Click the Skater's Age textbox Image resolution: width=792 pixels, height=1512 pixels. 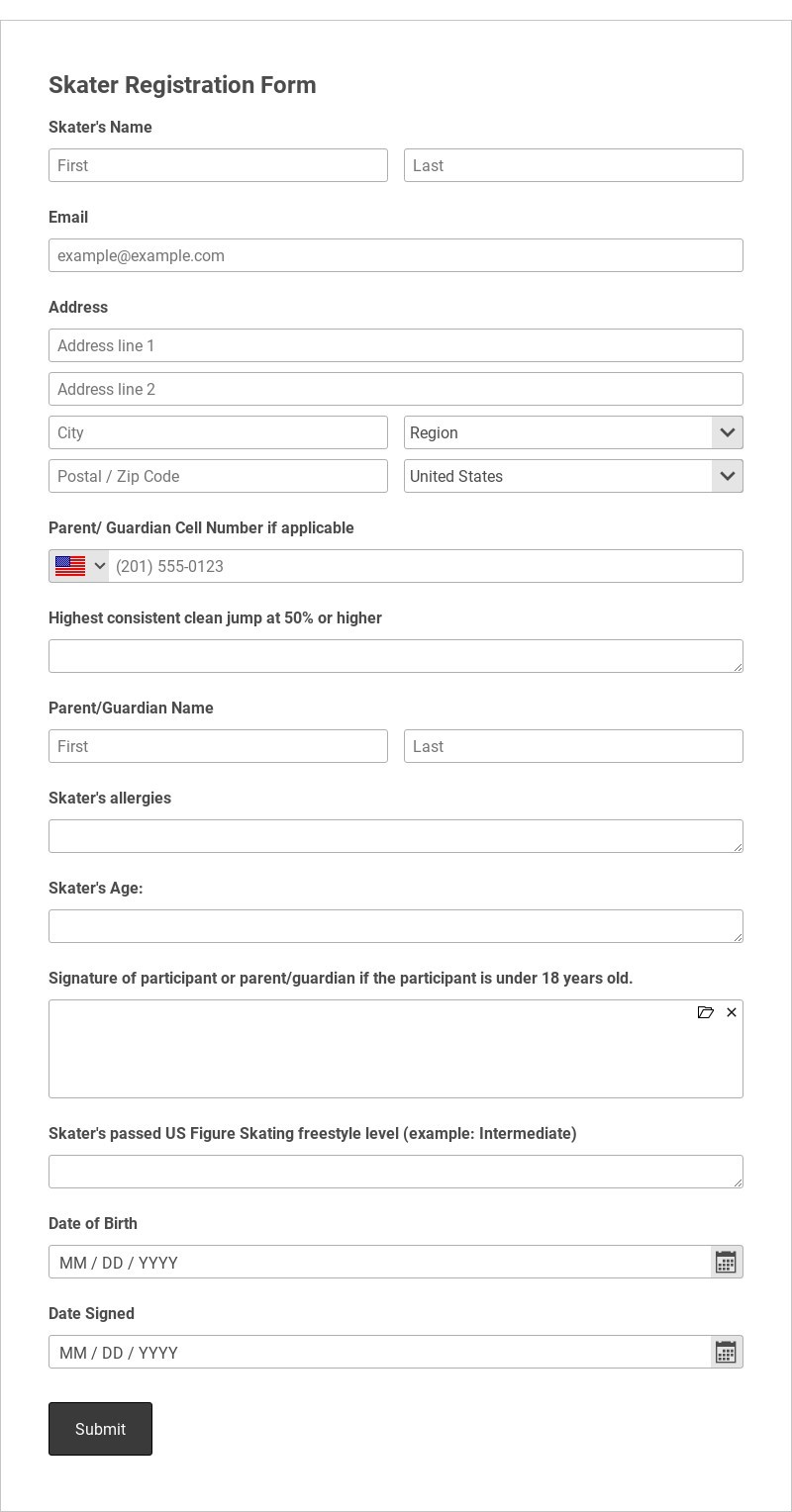click(x=396, y=926)
